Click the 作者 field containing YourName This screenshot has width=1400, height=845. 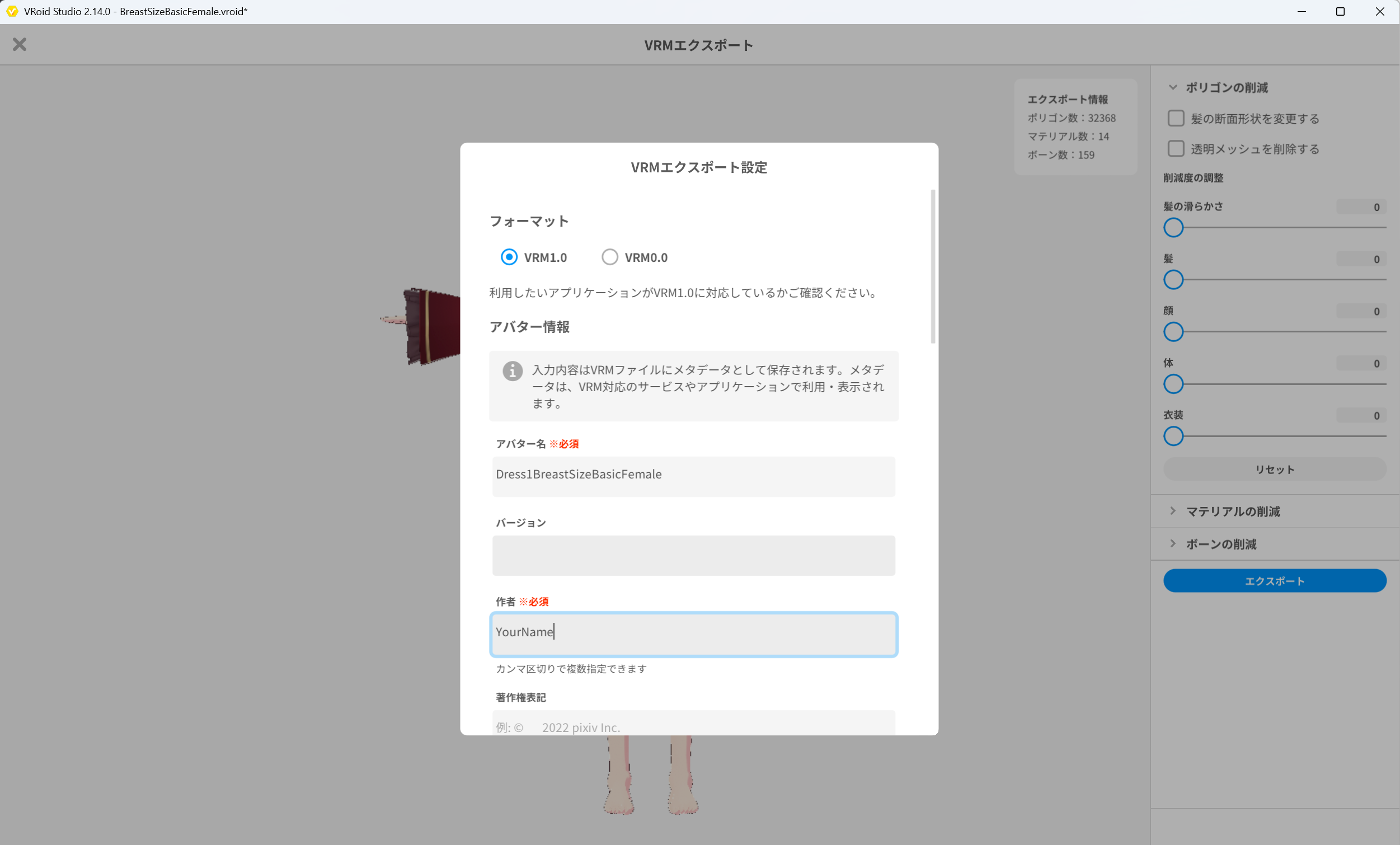tap(693, 634)
